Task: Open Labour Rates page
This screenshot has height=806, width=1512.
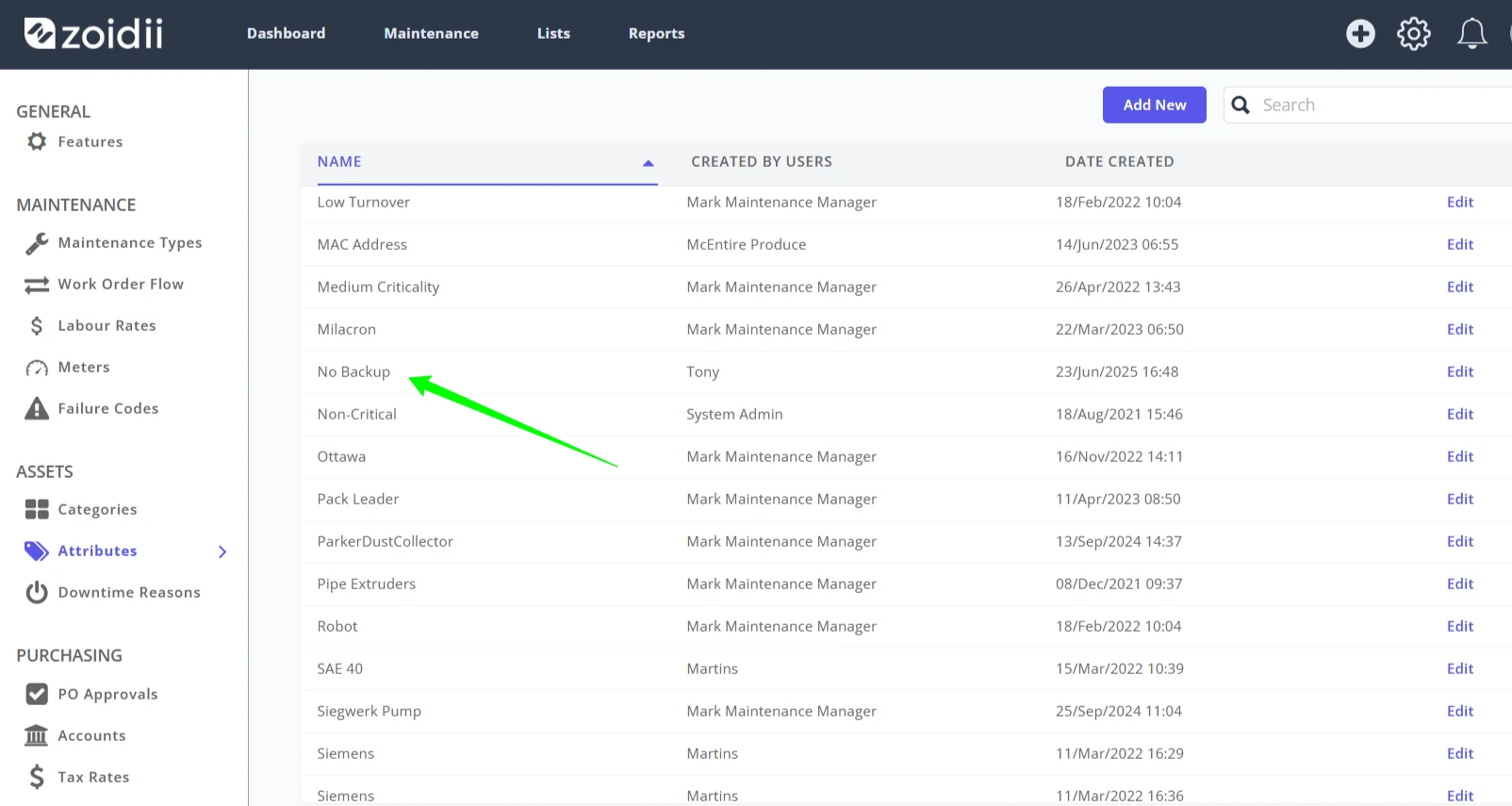Action: point(107,326)
